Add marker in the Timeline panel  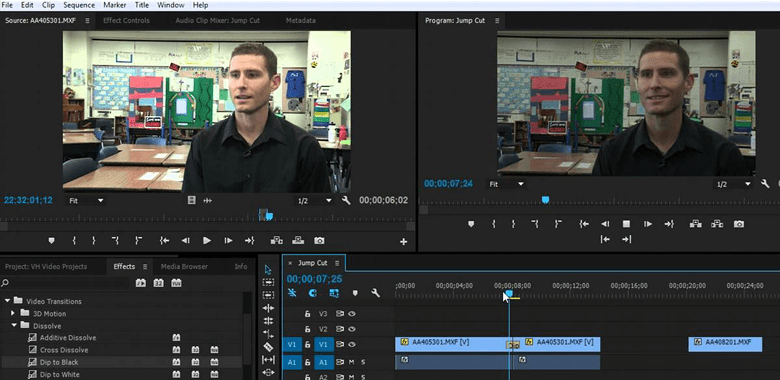(x=355, y=293)
